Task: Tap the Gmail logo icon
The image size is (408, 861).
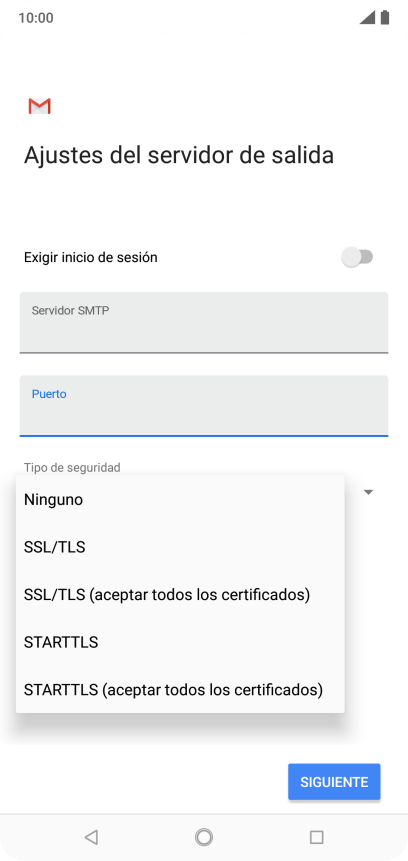Action: (x=40, y=106)
